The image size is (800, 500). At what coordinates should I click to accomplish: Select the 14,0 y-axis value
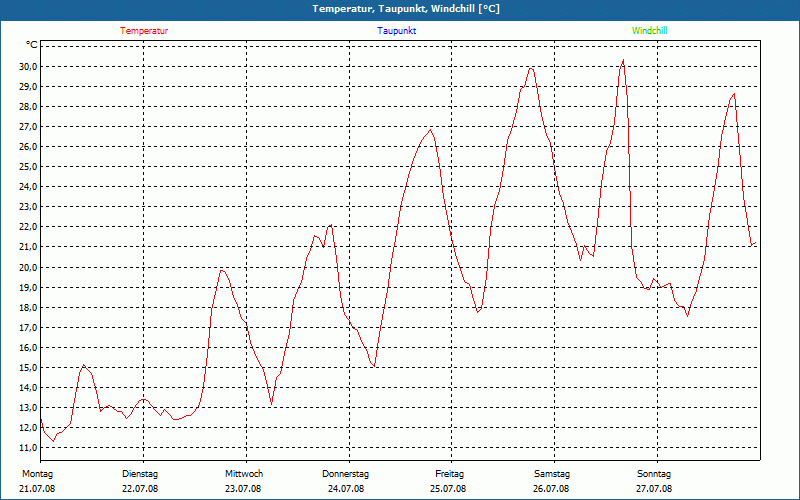pyautogui.click(x=28, y=387)
